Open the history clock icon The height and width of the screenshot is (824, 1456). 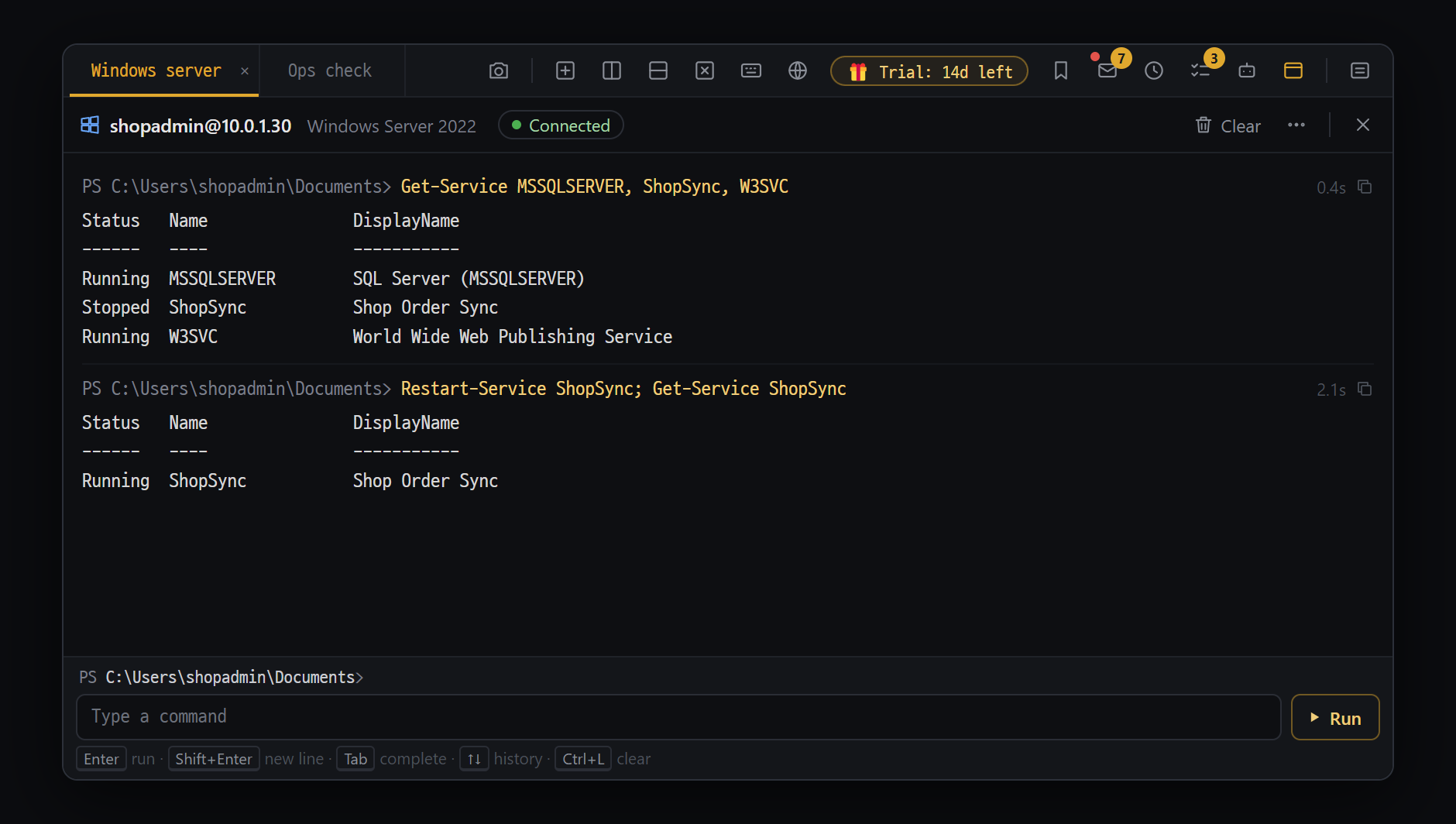pos(1154,70)
